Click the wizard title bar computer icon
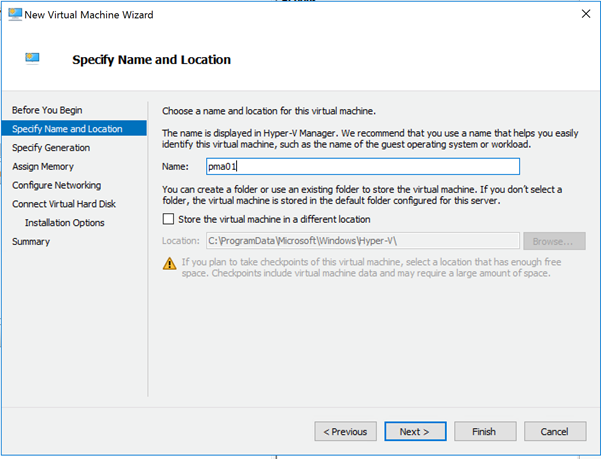The image size is (601, 459). pos(15,15)
